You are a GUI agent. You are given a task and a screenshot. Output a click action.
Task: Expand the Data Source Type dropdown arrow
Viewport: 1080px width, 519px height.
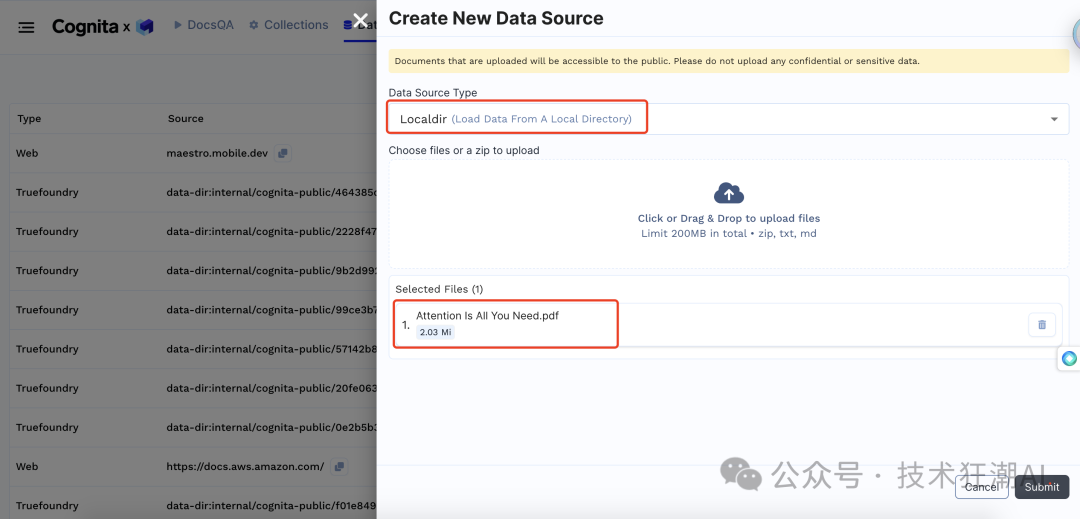1054,119
